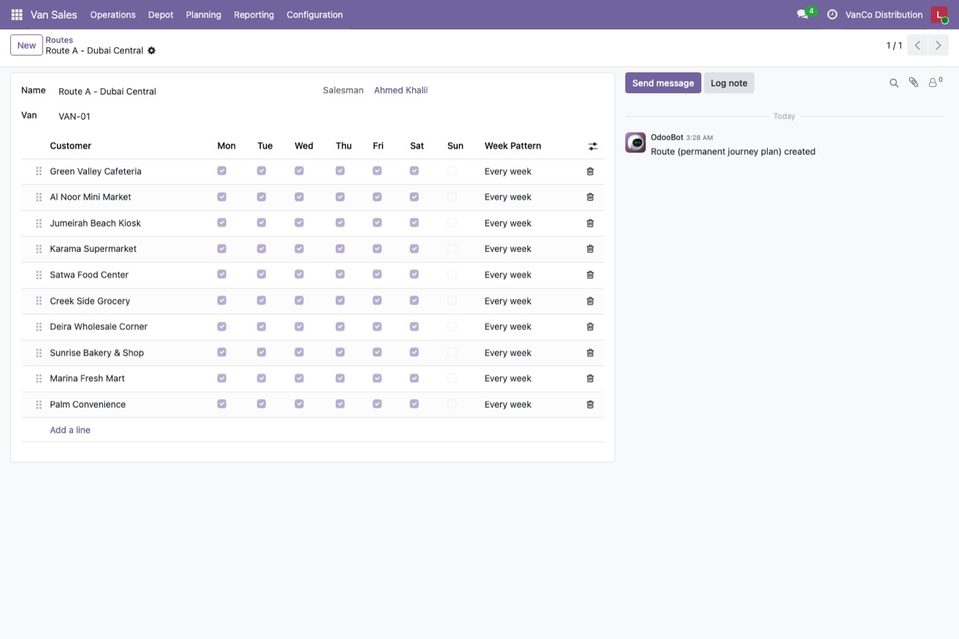Open the apps grid menu icon
The height and width of the screenshot is (639, 959).
17,14
